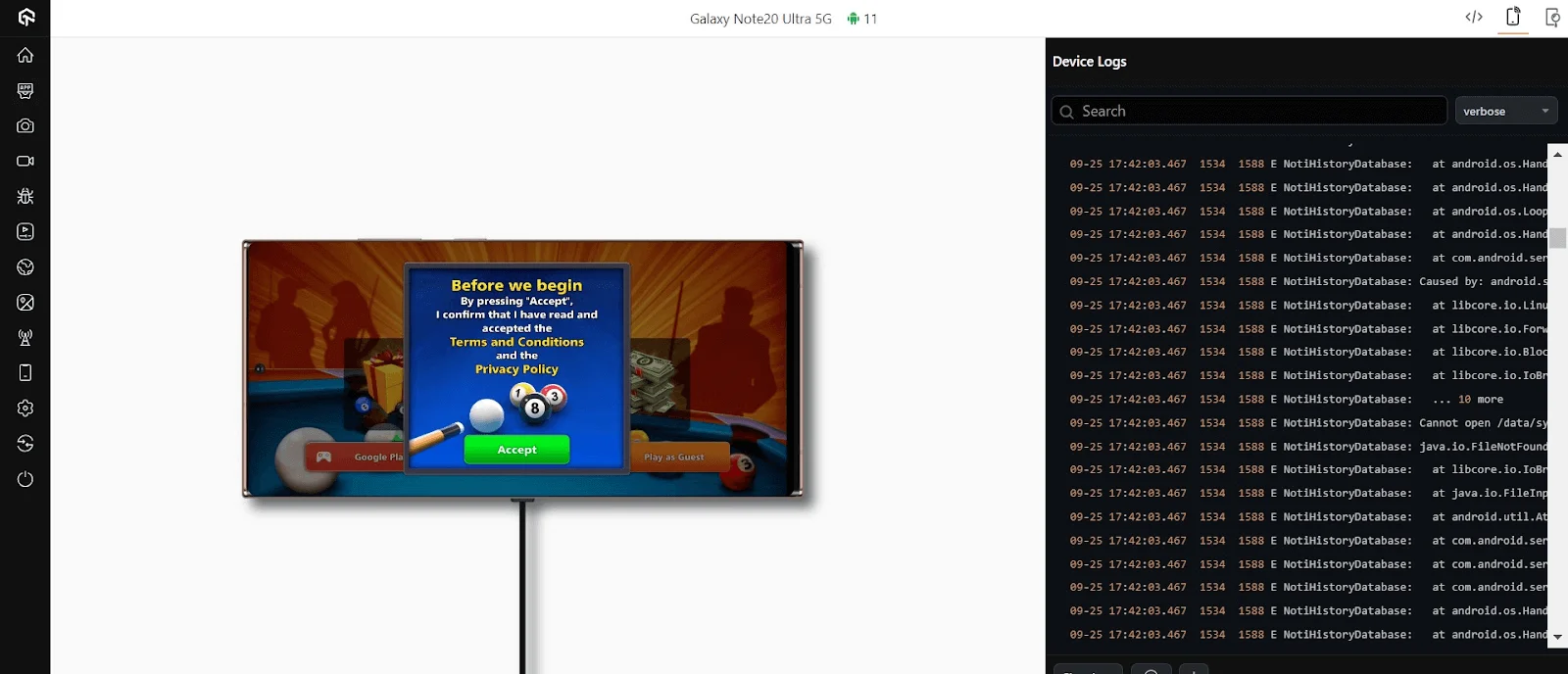Click the LambdaTest logo in the sidebar
Viewport: 1568px width, 674px height.
(x=26, y=18)
